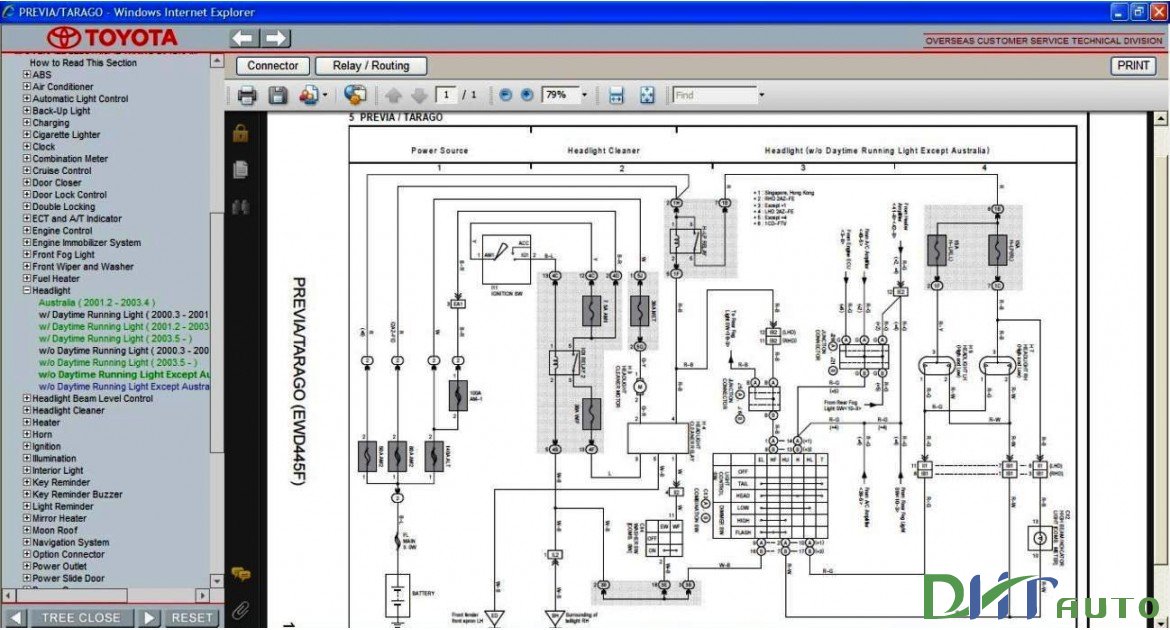Screen dimensions: 1170x630
Task: Expand the Cruise Control node
Action: click(27, 170)
